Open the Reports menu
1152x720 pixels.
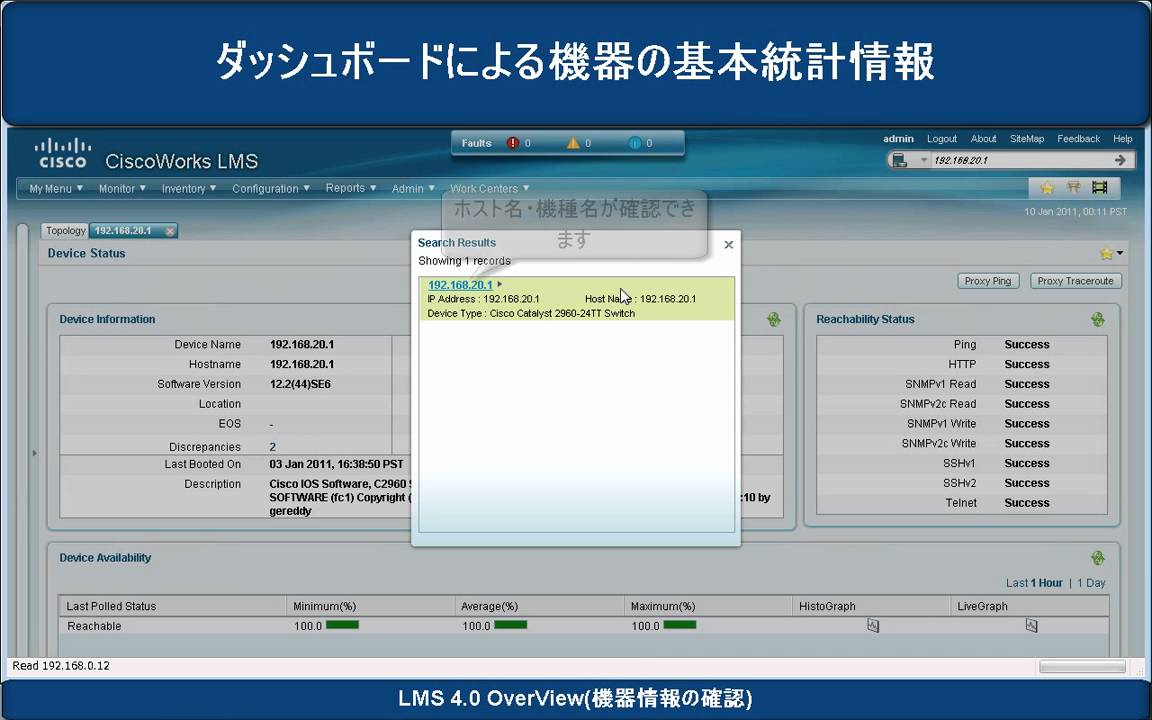coord(350,188)
